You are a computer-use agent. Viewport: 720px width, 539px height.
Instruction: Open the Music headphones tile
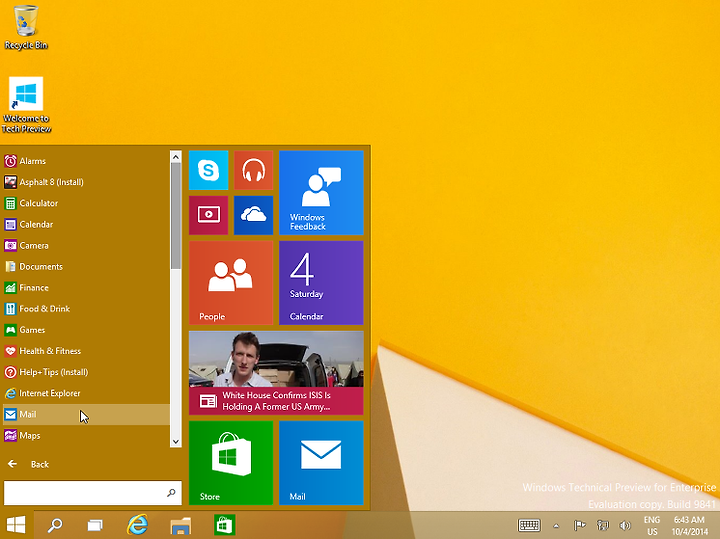pyautogui.click(x=253, y=170)
